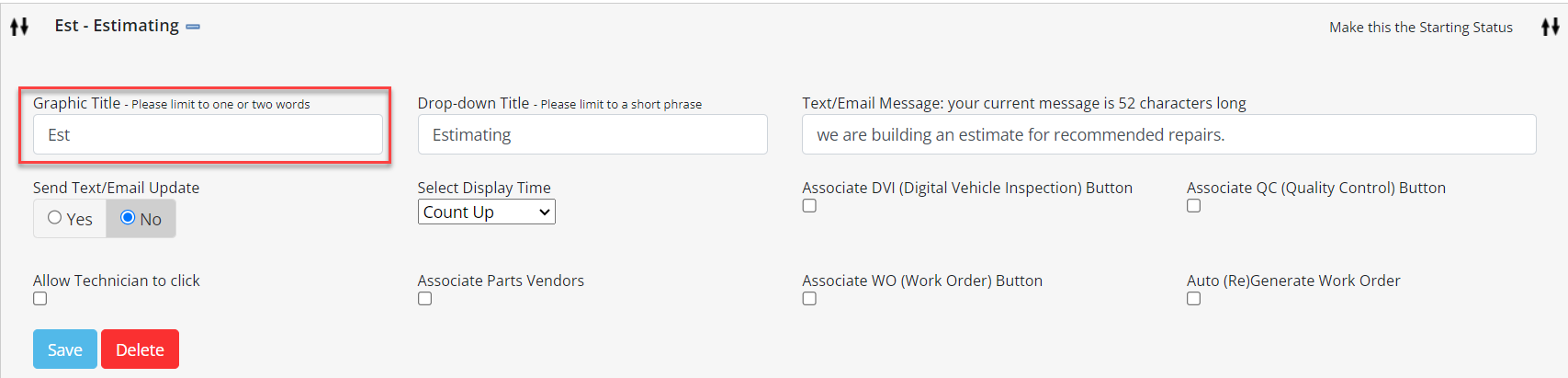Click the Est - Estimating header title
The height and width of the screenshot is (378, 1568).
pyautogui.click(x=117, y=26)
